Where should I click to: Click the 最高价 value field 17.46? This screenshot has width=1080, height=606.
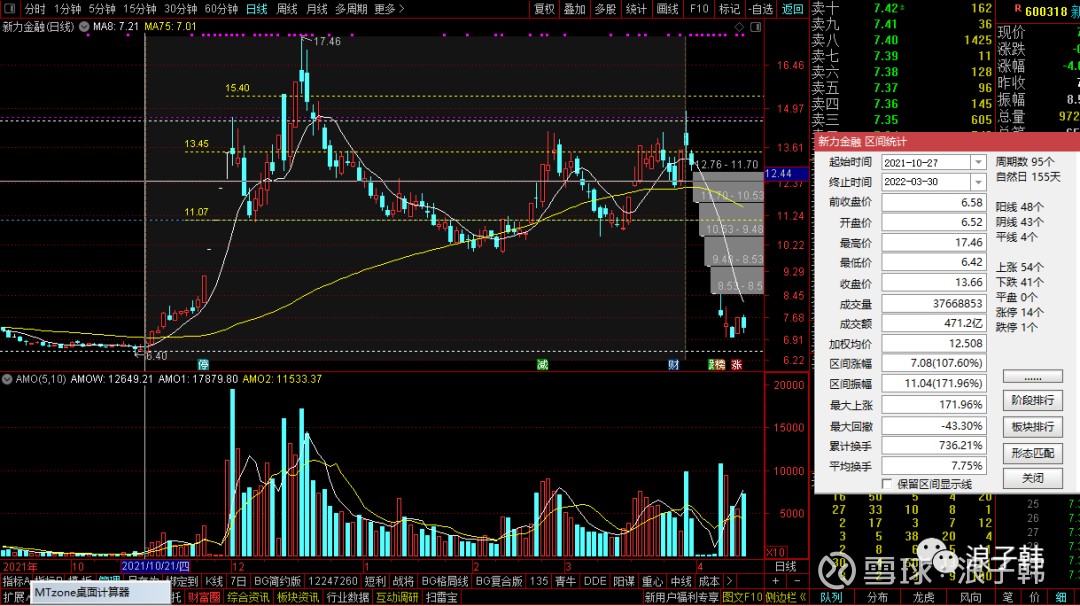point(933,242)
